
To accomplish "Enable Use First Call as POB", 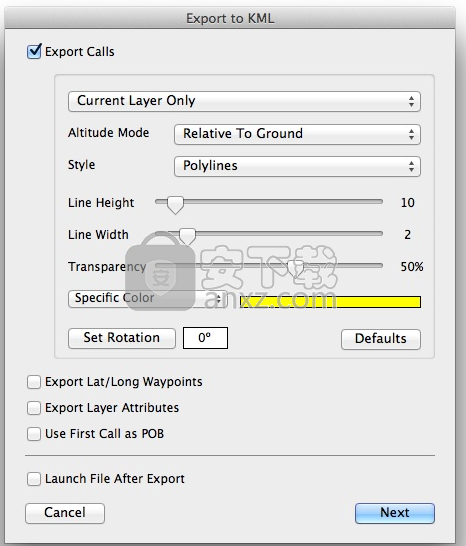I will pos(34,434).
